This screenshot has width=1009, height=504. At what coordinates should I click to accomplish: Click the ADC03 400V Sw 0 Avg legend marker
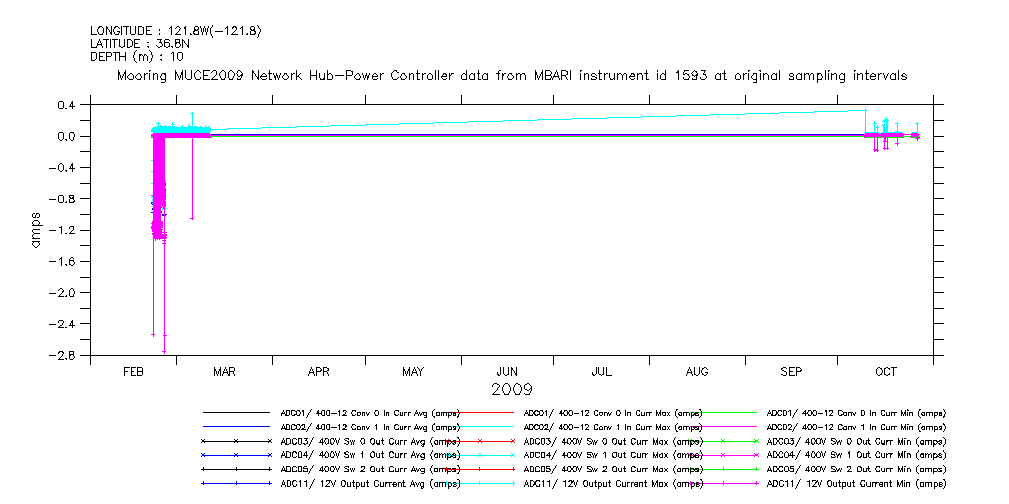[236, 441]
